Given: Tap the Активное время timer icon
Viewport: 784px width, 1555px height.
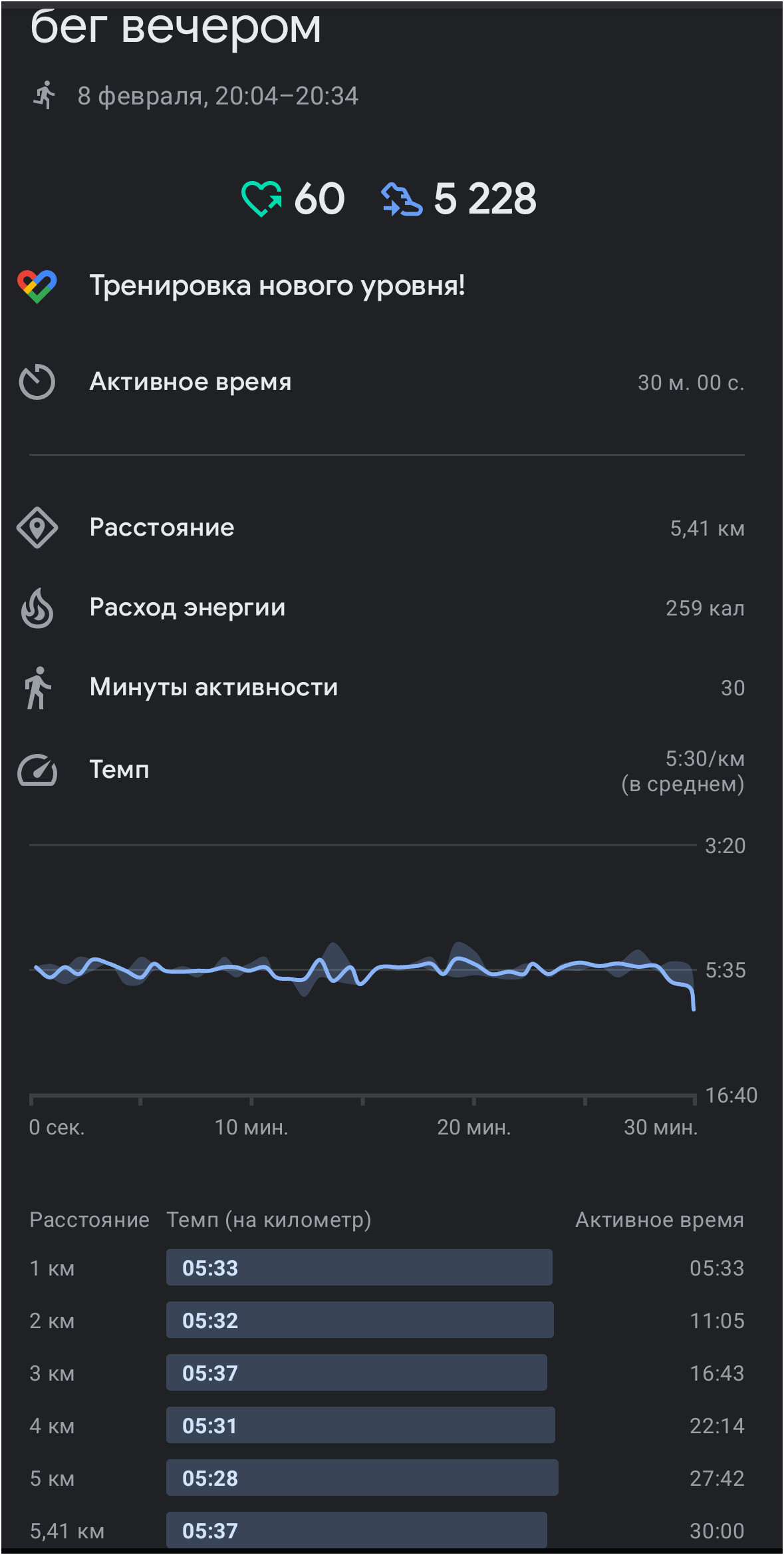Looking at the screenshot, I should coord(37,382).
